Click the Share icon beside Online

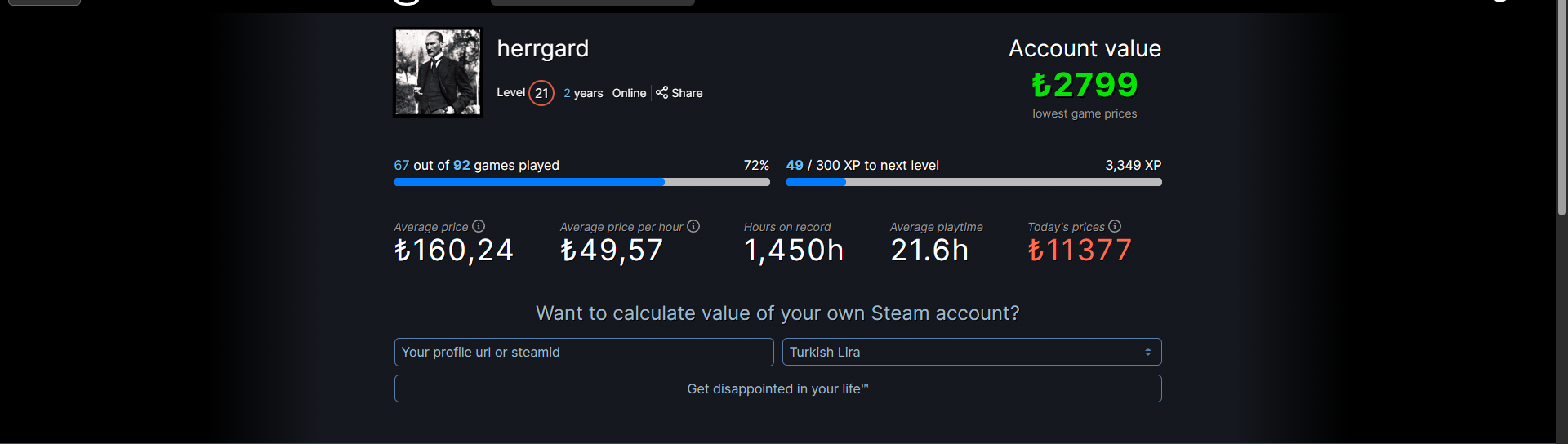(661, 92)
